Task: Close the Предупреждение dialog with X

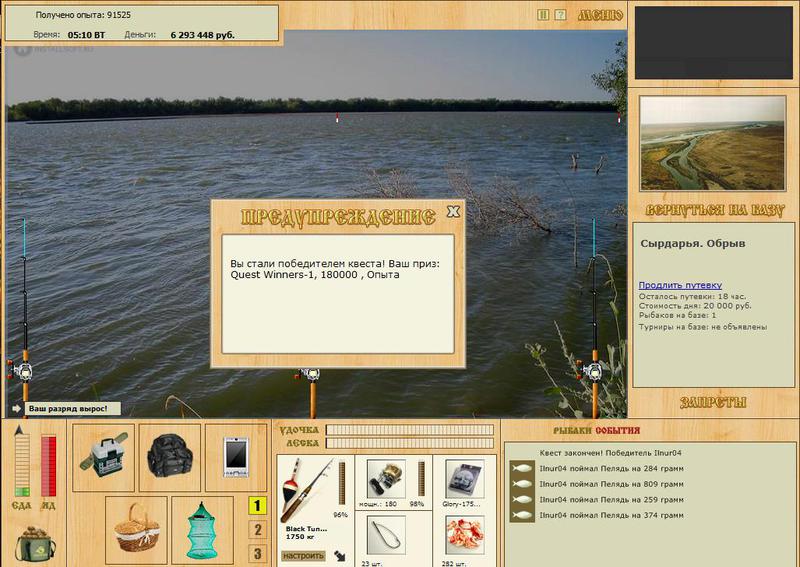Action: tap(453, 211)
